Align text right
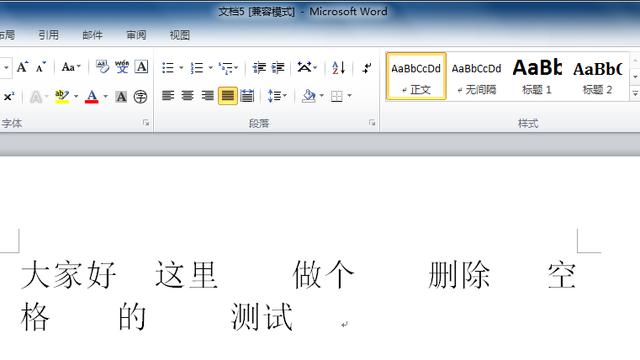 click(207, 96)
